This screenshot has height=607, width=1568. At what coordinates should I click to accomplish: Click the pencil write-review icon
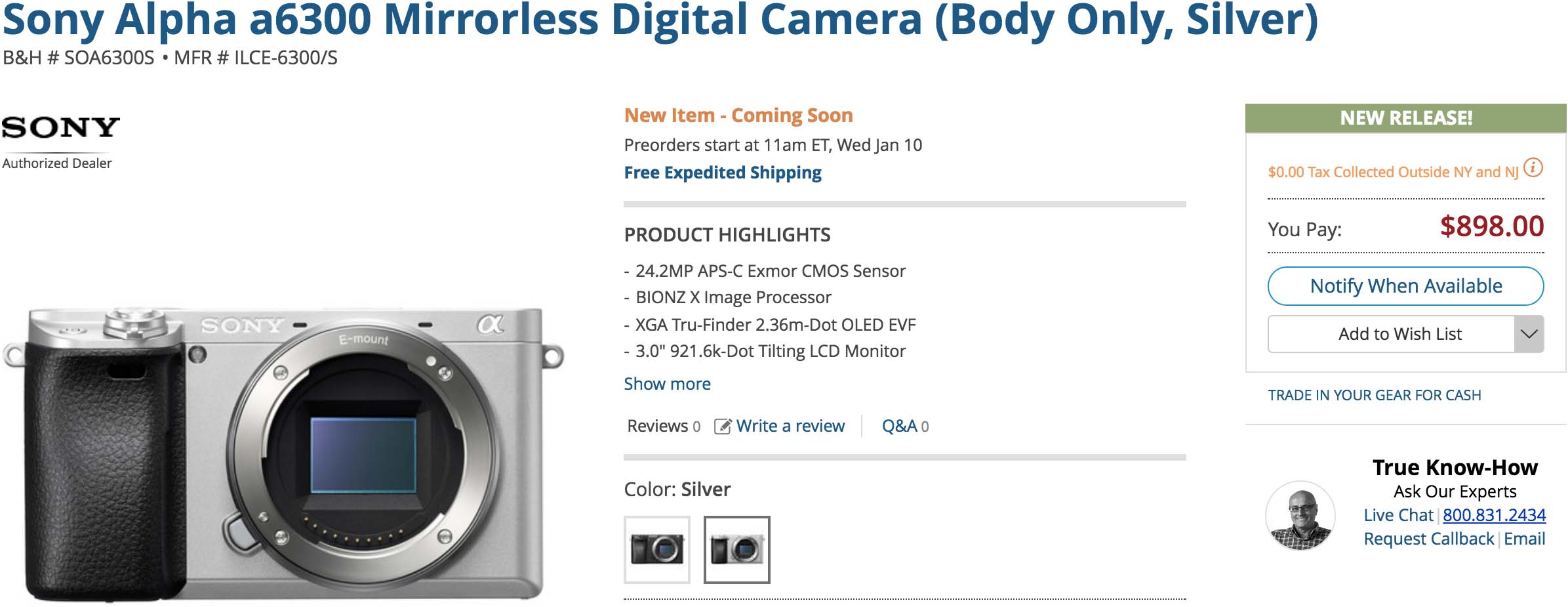722,427
